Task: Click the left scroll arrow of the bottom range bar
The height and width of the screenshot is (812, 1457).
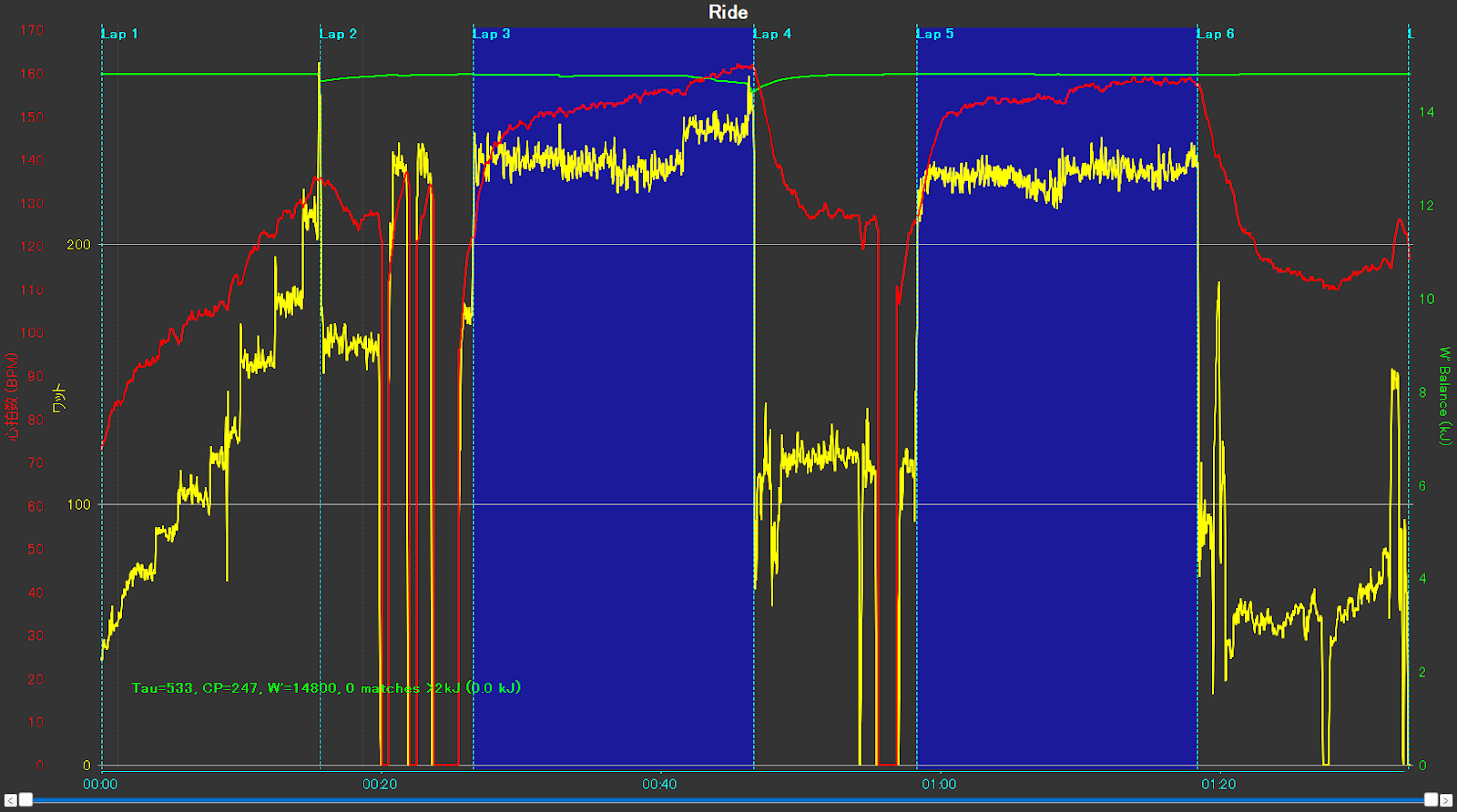Action: point(10,800)
